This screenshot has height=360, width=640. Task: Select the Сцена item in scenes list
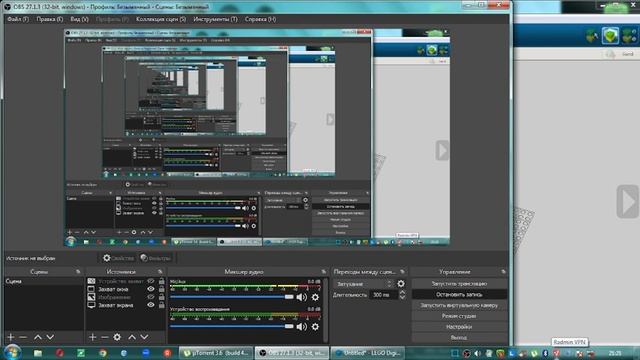(x=44, y=281)
